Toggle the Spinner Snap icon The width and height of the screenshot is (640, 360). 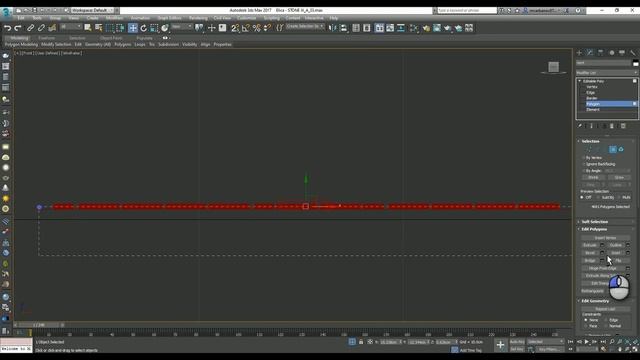267,28
